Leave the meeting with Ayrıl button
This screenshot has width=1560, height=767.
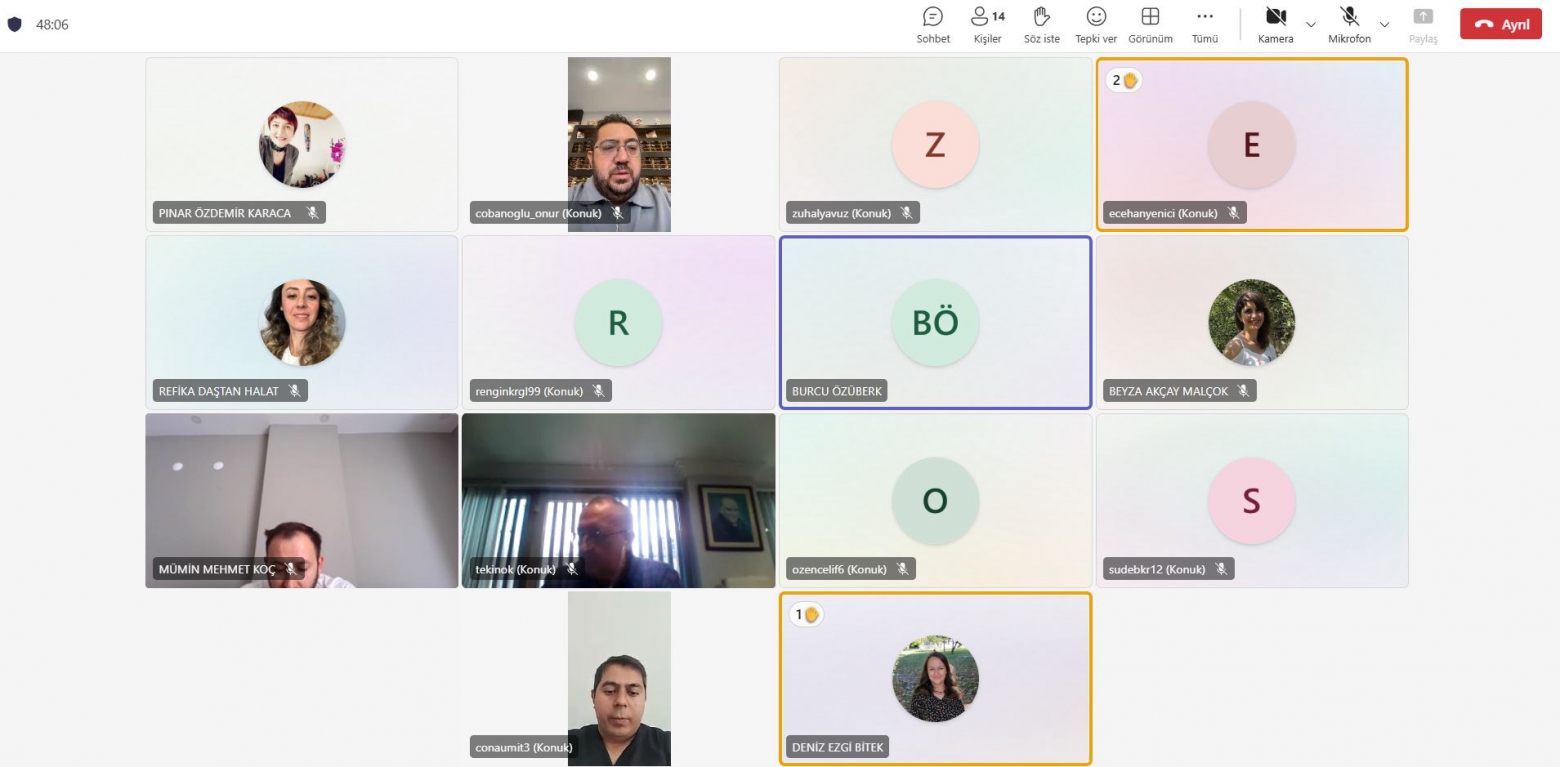1500,25
